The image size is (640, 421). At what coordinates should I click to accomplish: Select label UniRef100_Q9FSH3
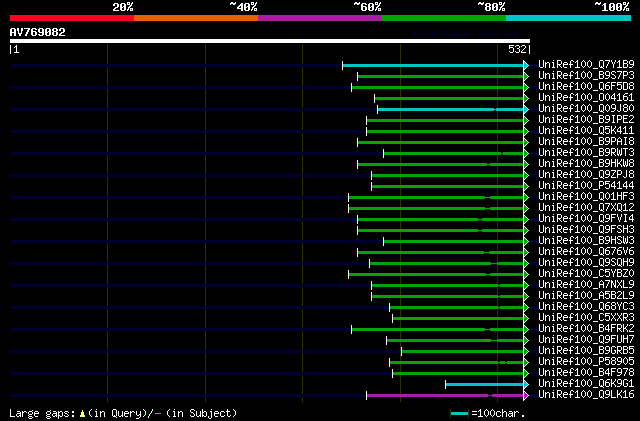pos(586,229)
